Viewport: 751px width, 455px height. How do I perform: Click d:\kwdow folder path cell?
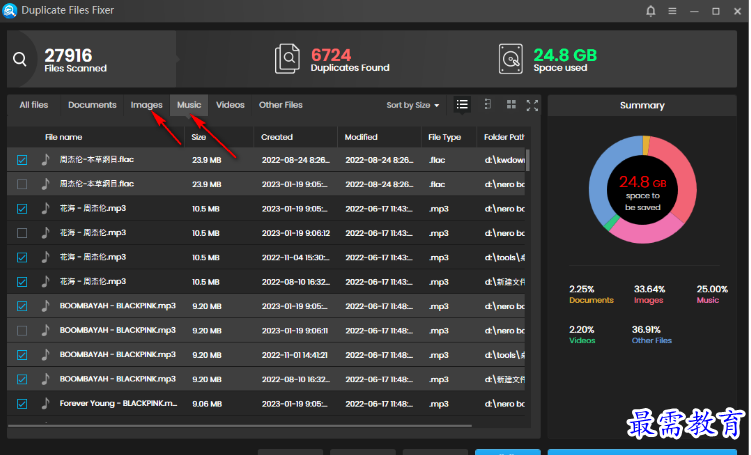pos(504,160)
